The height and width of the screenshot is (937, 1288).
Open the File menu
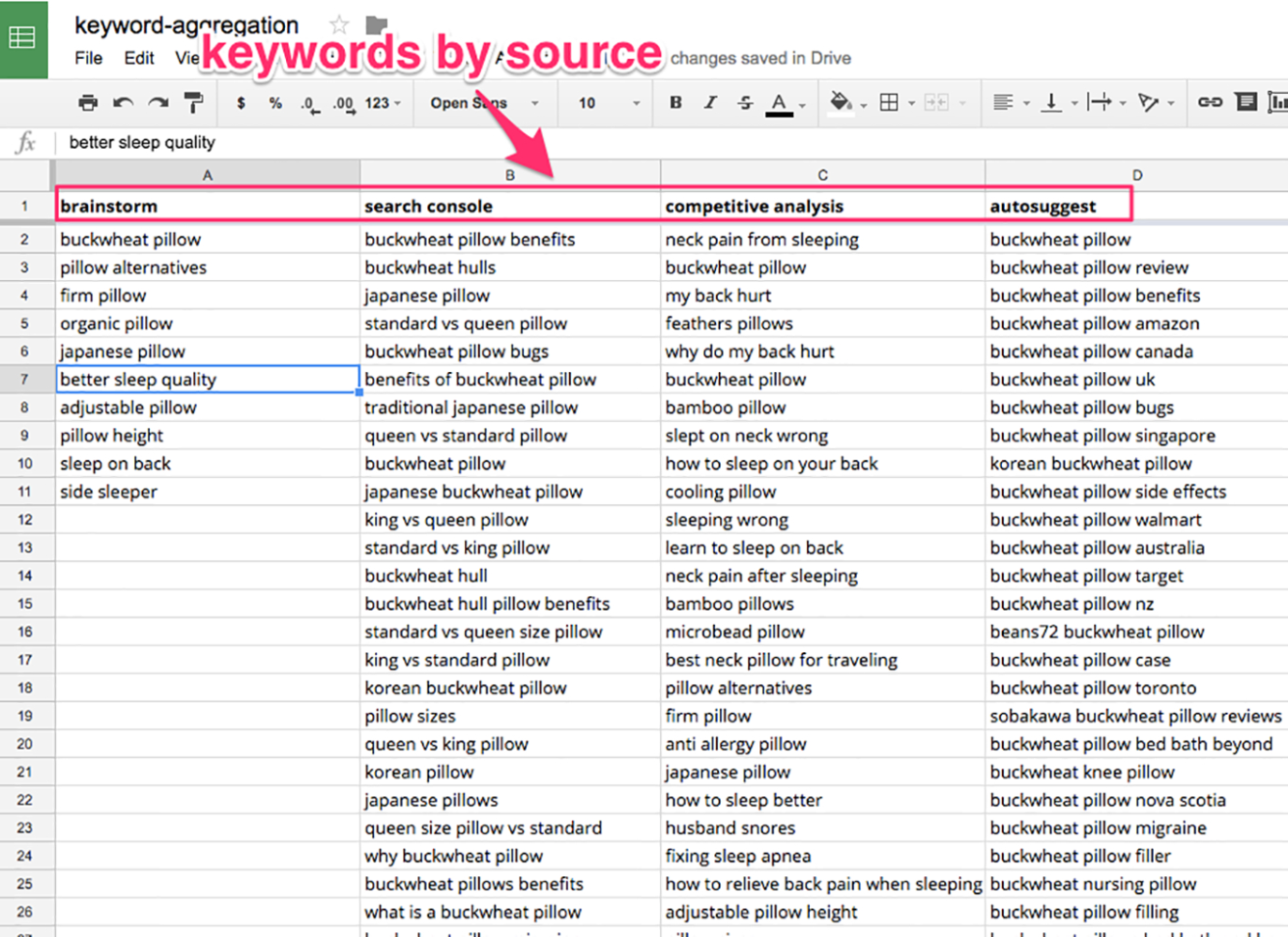click(87, 58)
